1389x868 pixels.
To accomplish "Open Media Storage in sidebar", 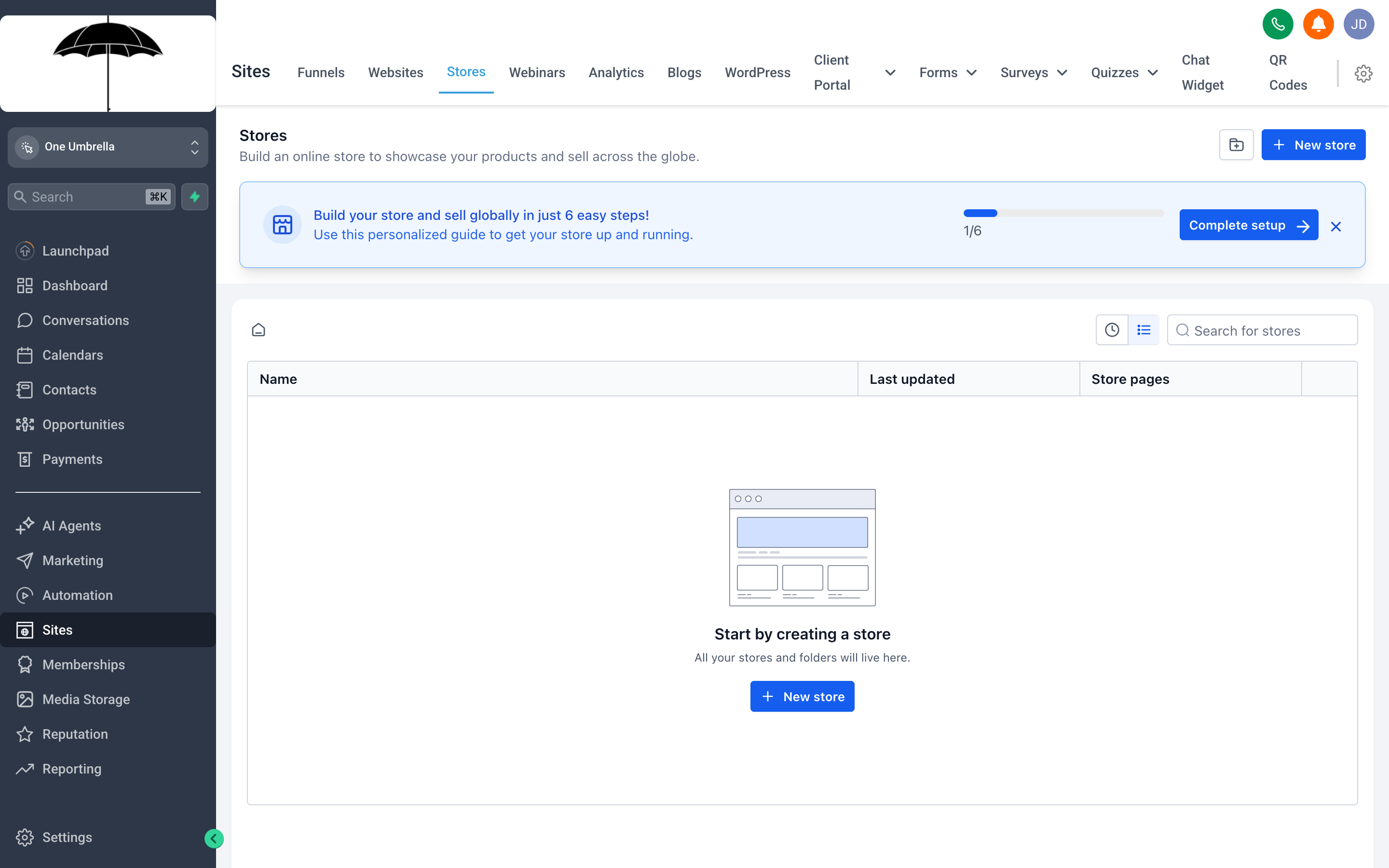I will point(108,699).
